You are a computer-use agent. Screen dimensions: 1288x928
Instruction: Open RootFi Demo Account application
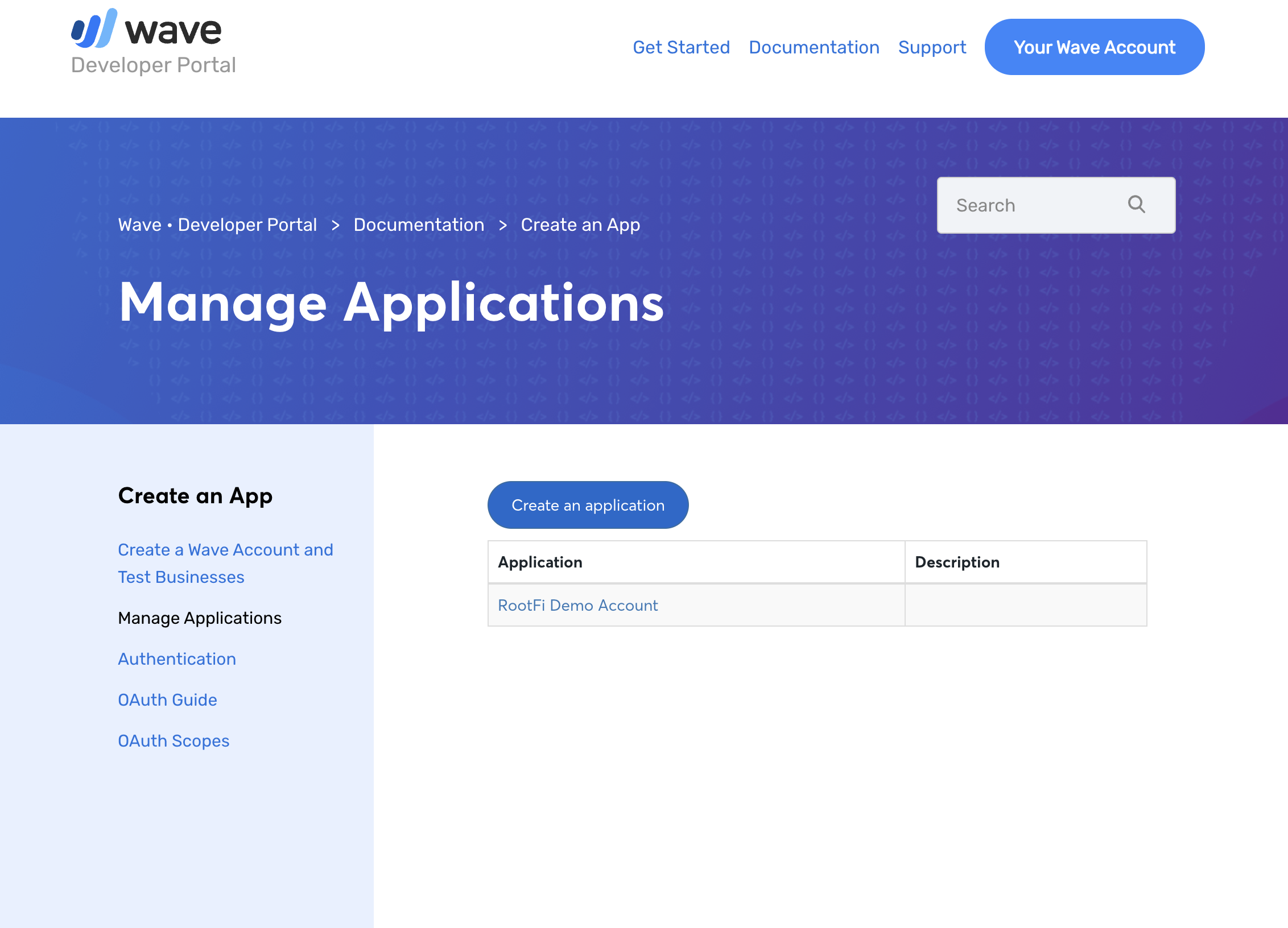tap(577, 605)
